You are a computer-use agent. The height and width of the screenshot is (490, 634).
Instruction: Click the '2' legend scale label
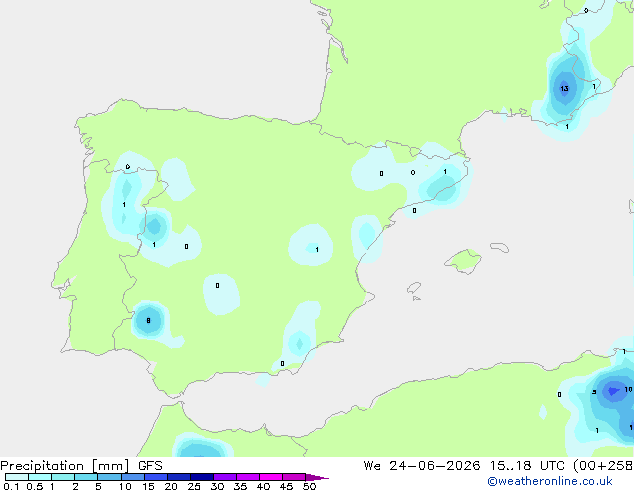[75, 486]
